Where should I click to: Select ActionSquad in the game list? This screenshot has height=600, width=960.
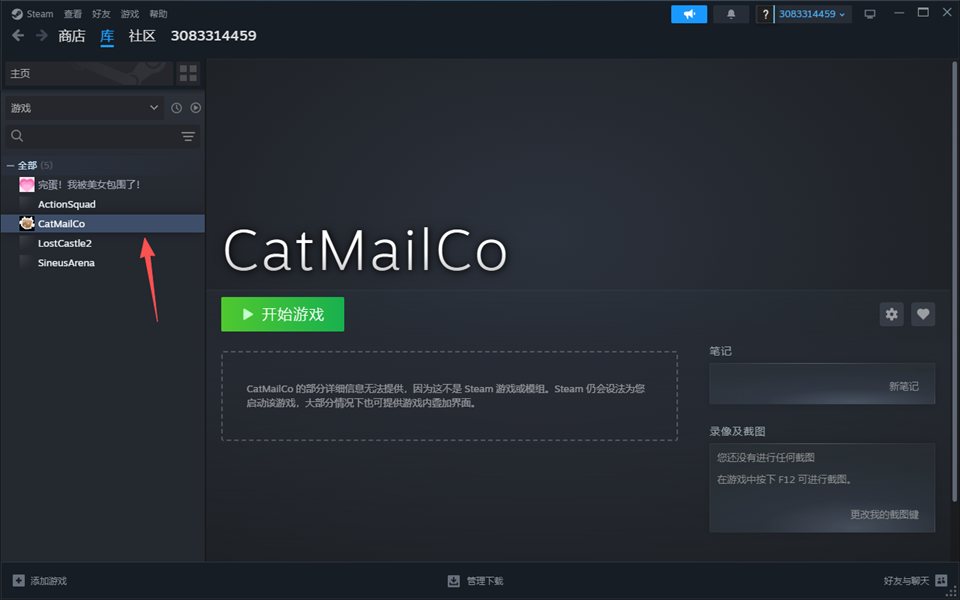pyautogui.click(x=102, y=204)
